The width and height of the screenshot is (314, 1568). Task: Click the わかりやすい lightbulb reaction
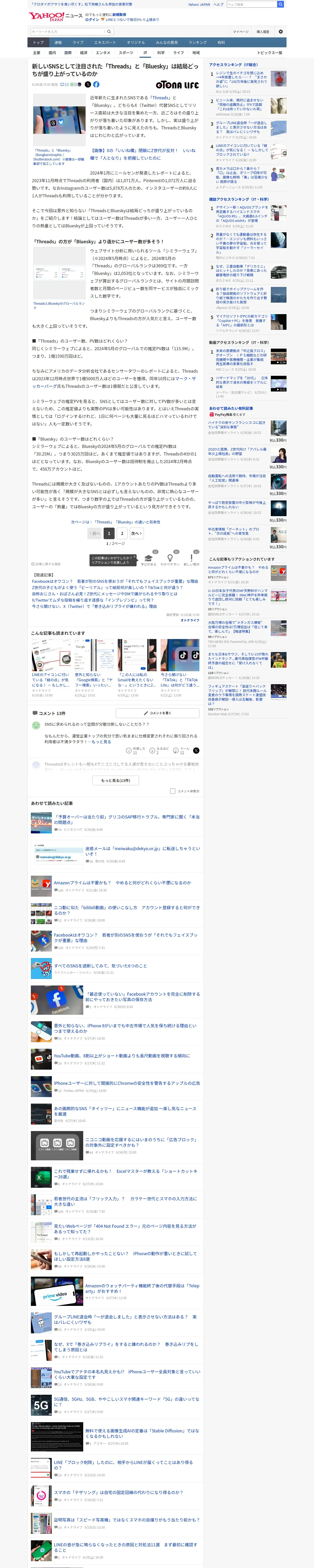point(170,559)
